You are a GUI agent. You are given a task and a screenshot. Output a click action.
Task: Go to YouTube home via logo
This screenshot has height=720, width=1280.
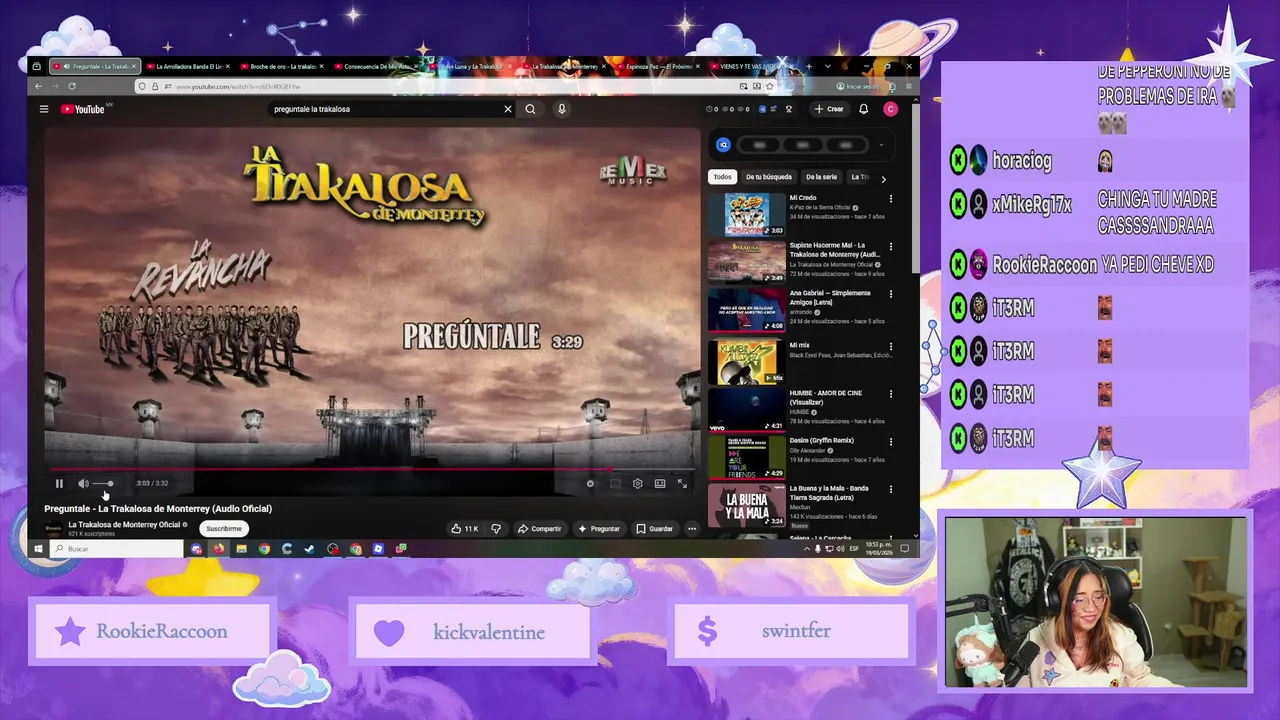pos(83,109)
